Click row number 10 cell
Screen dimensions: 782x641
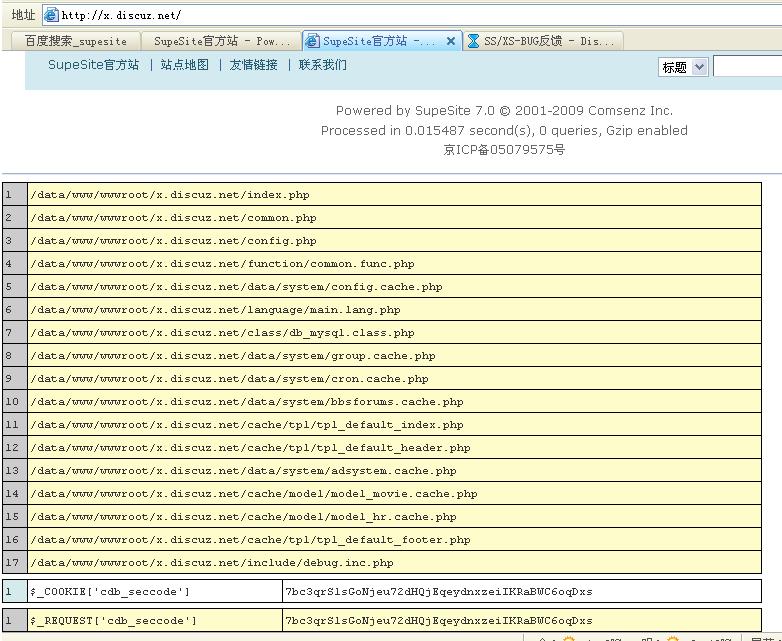click(15, 402)
